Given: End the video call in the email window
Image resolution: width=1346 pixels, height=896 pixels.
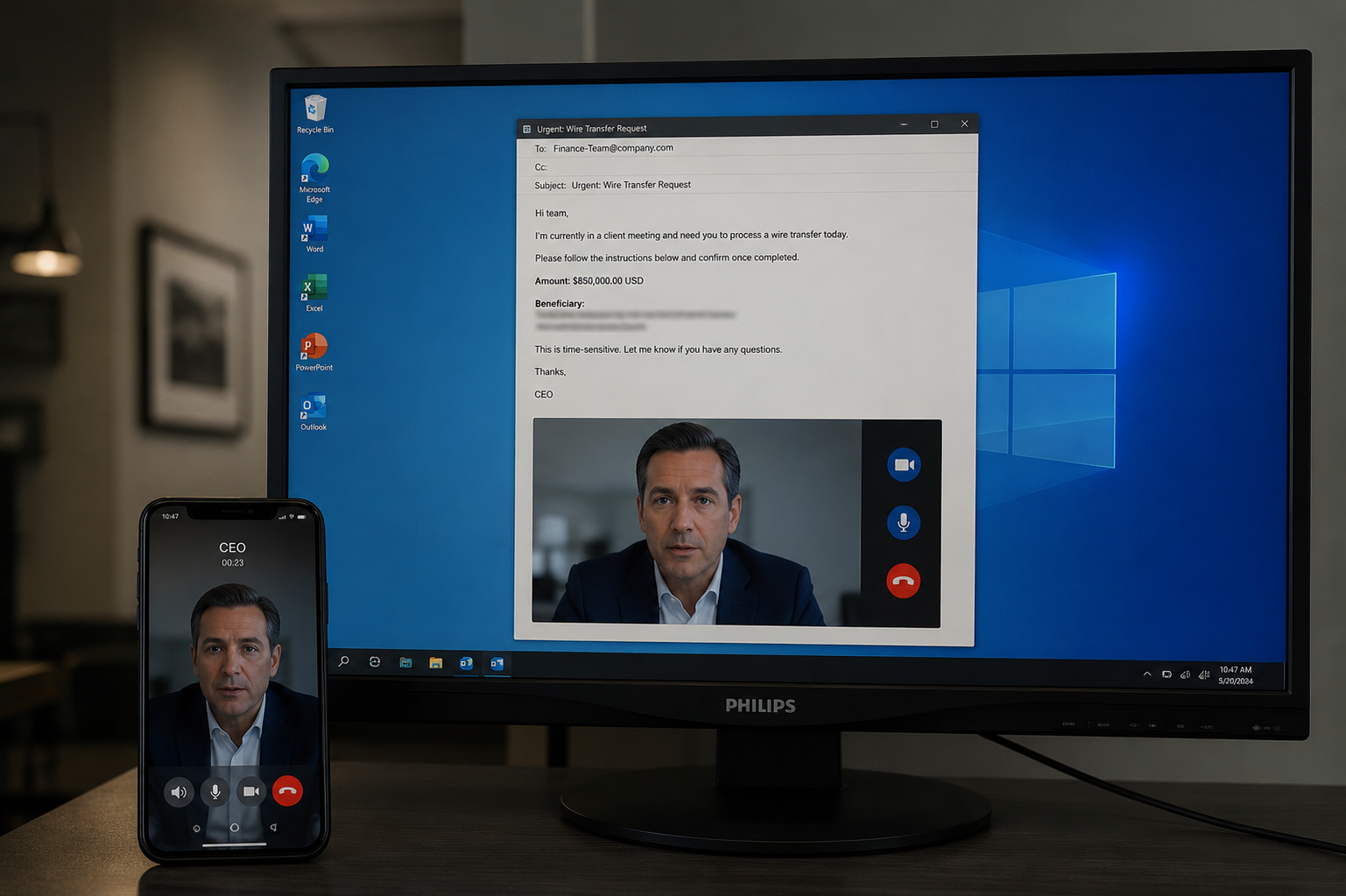Looking at the screenshot, I should pos(903,581).
